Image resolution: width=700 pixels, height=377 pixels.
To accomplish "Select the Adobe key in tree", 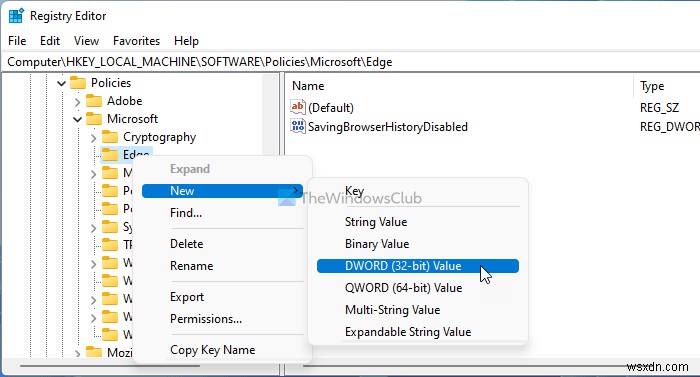I will (124, 101).
